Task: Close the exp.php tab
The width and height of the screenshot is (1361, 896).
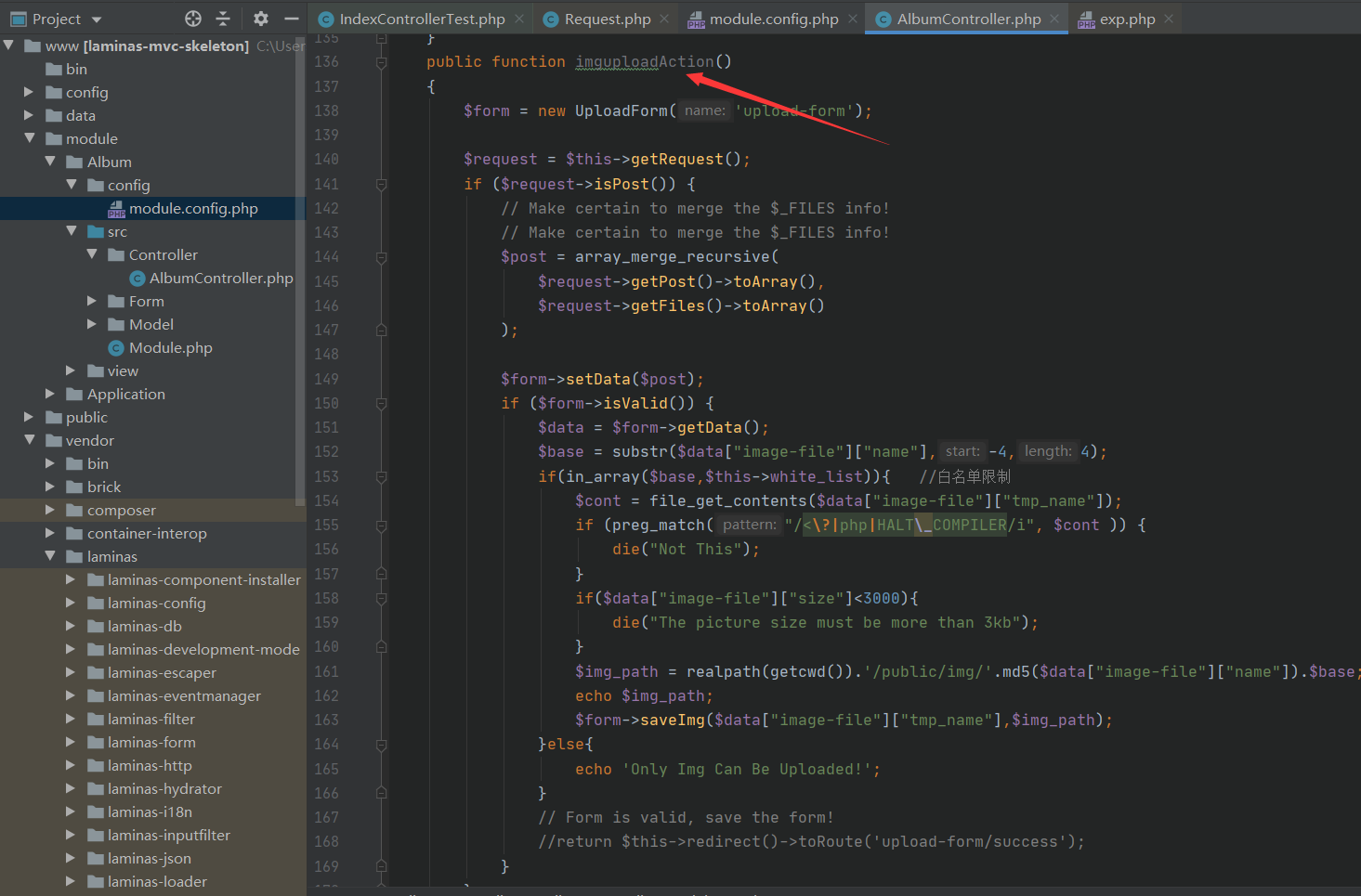Action: click(x=1169, y=19)
